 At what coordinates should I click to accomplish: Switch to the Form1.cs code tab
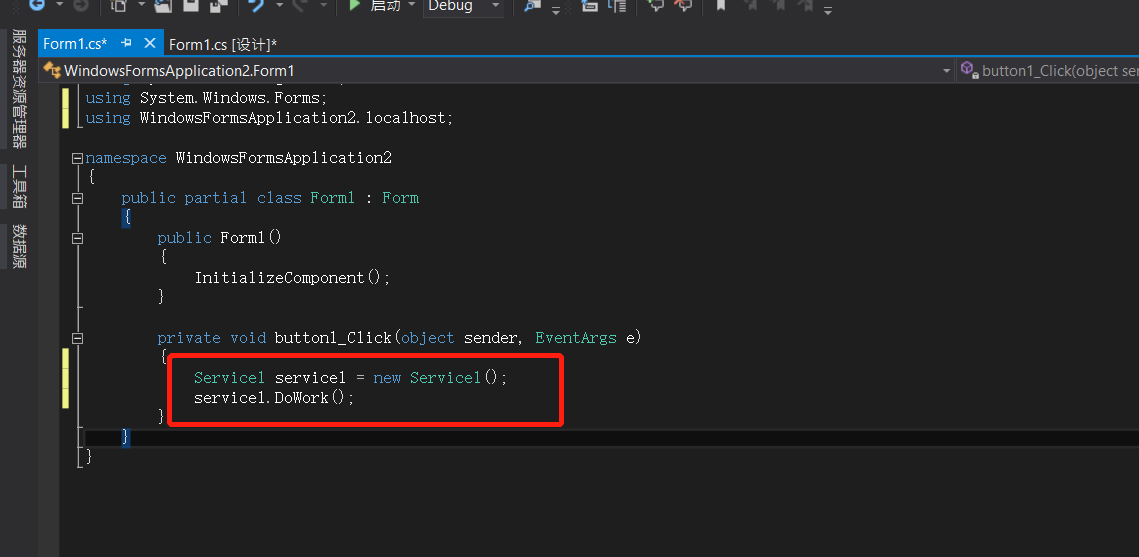pos(76,44)
